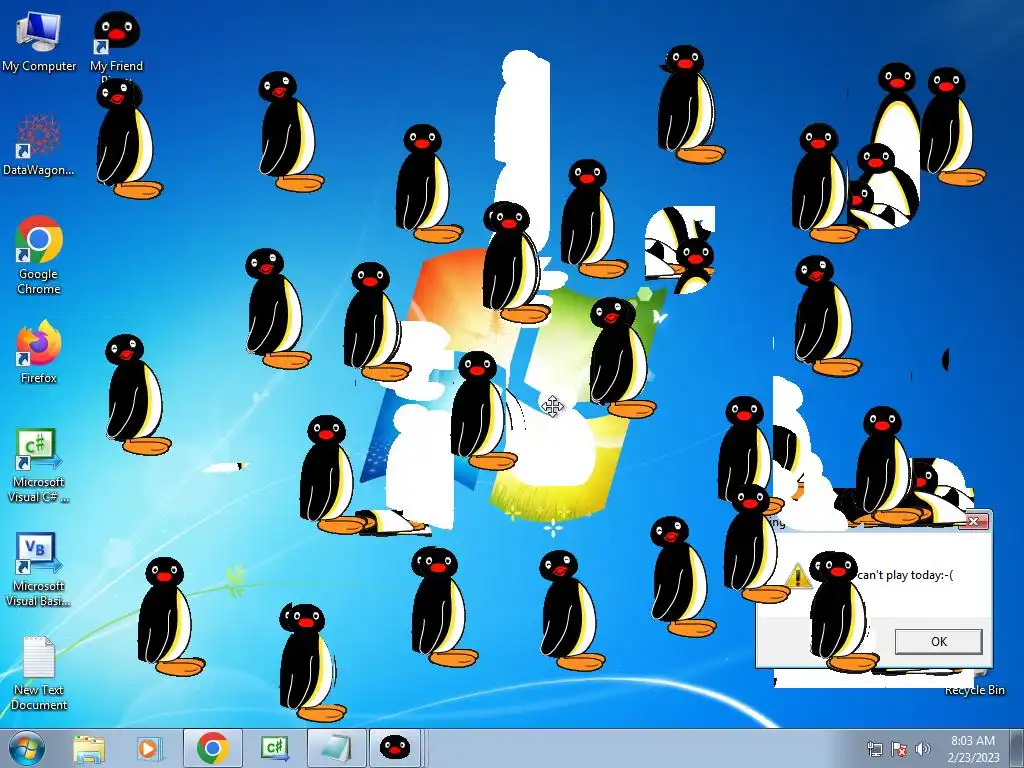Click the OK button in the dialog
1024x768 pixels.
(x=938, y=641)
